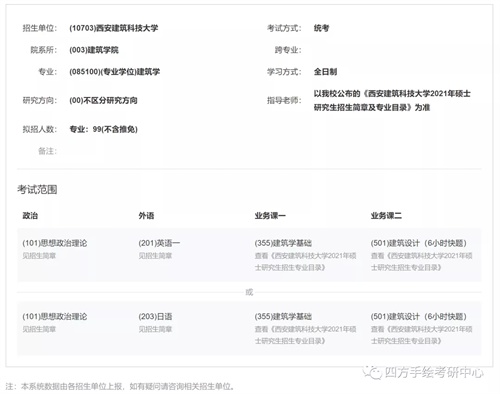The width and height of the screenshot is (500, 394).
Task: Click the 院系所 label
Action: point(44,50)
